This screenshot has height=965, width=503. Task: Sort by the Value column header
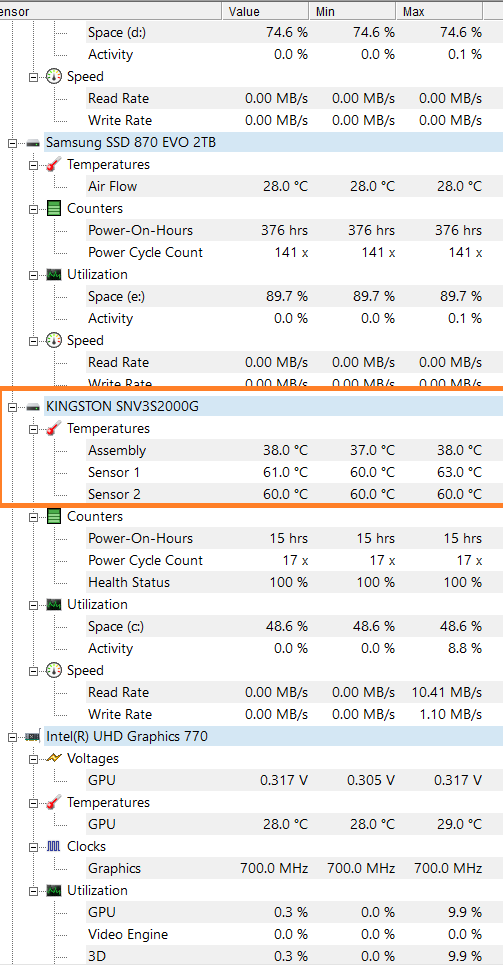pyautogui.click(x=265, y=11)
